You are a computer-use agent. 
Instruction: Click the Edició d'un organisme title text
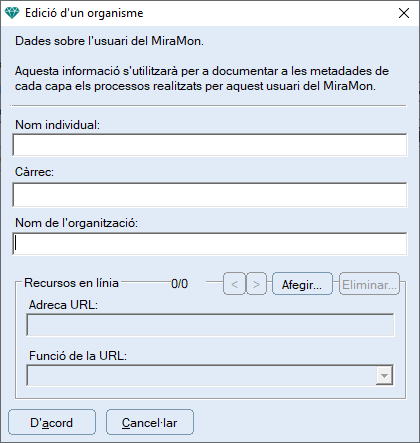pyautogui.click(x=84, y=13)
